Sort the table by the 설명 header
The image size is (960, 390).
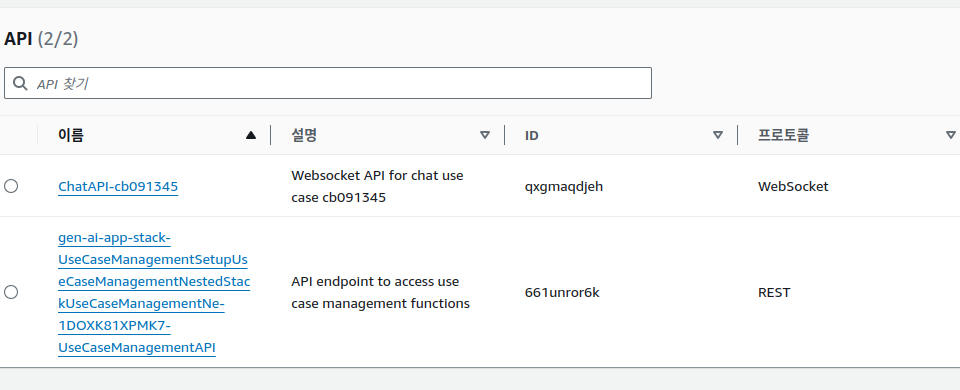(x=304, y=135)
